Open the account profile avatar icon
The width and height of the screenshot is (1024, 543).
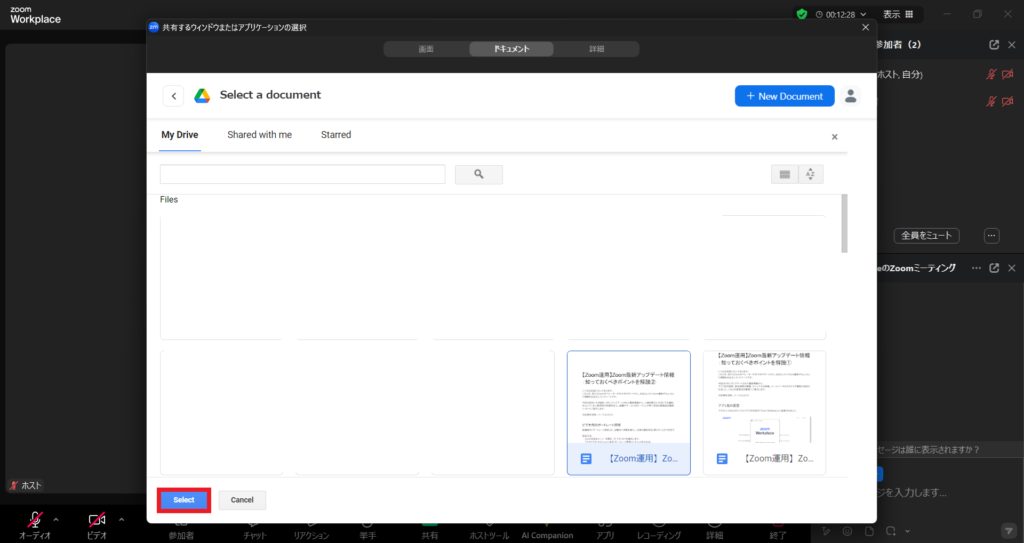tap(851, 96)
